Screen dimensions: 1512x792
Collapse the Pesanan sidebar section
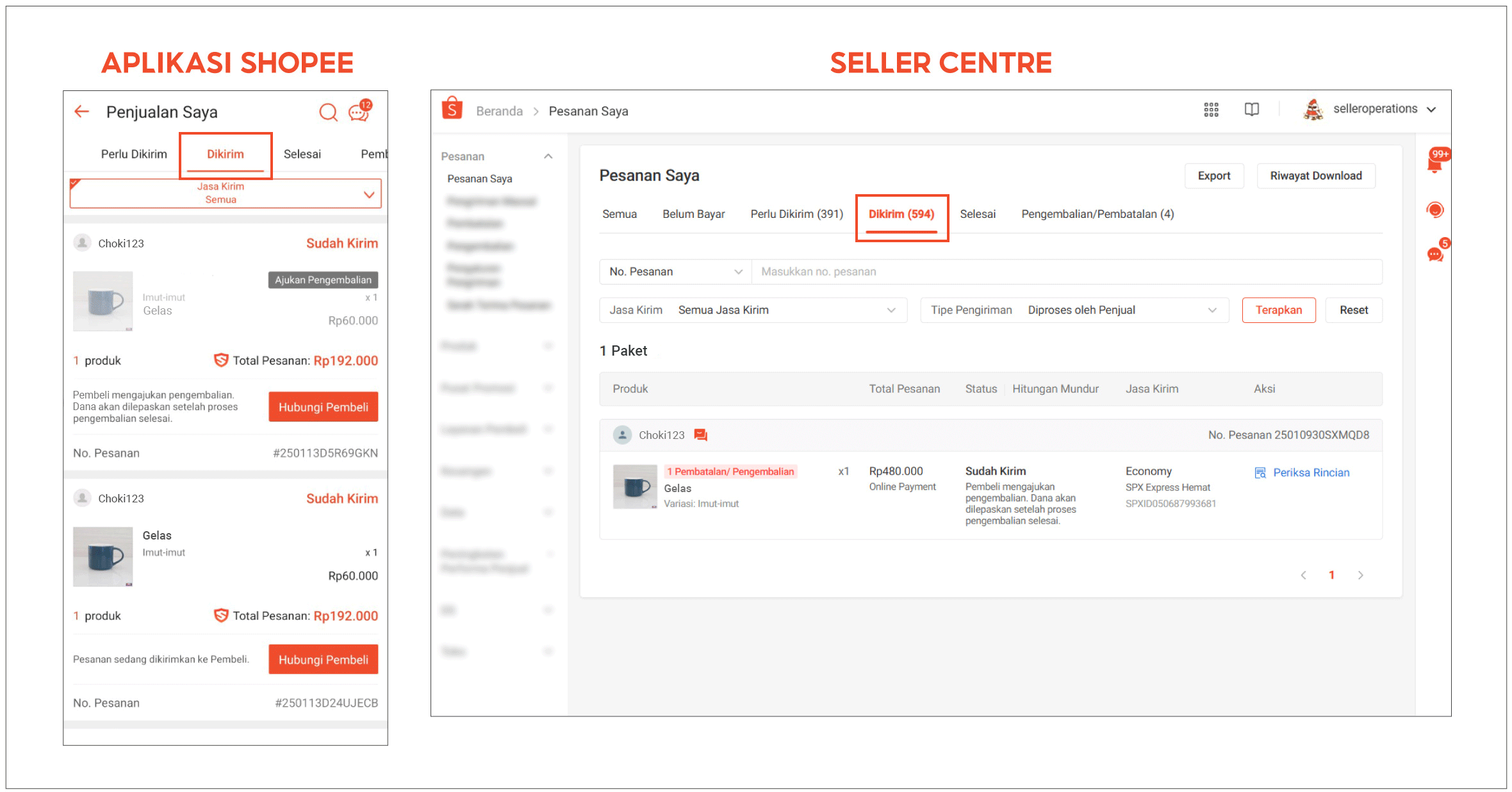coord(548,156)
